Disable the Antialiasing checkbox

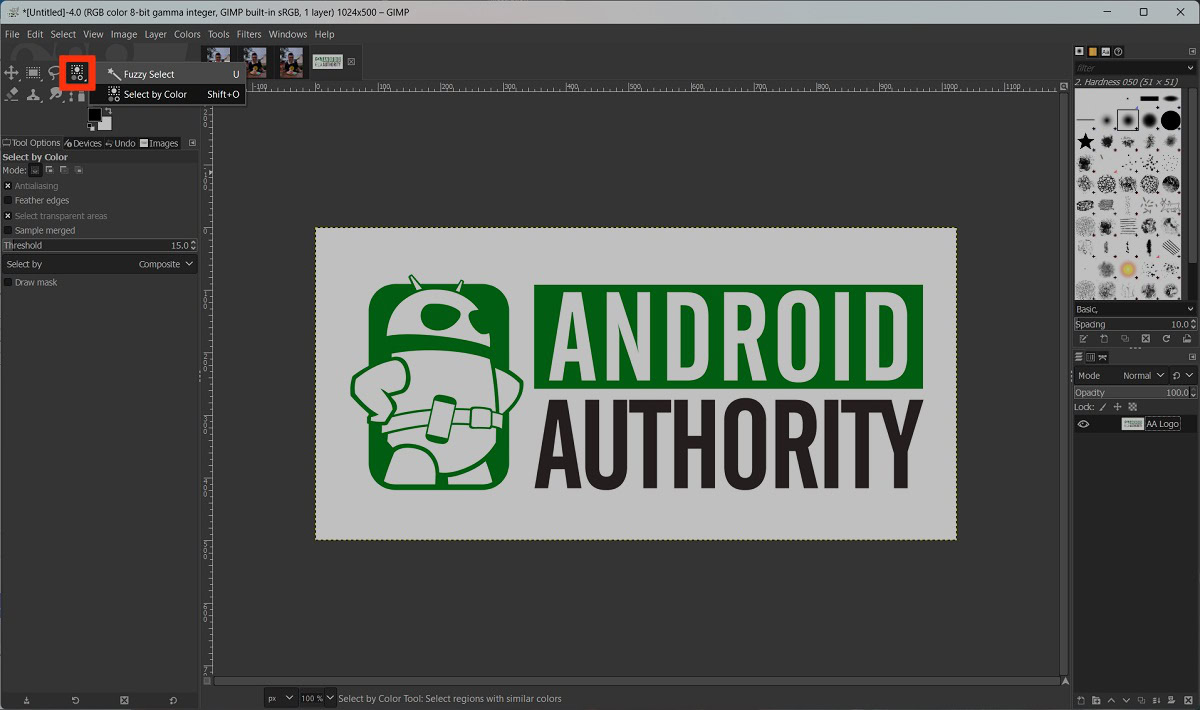pyautogui.click(x=8, y=186)
